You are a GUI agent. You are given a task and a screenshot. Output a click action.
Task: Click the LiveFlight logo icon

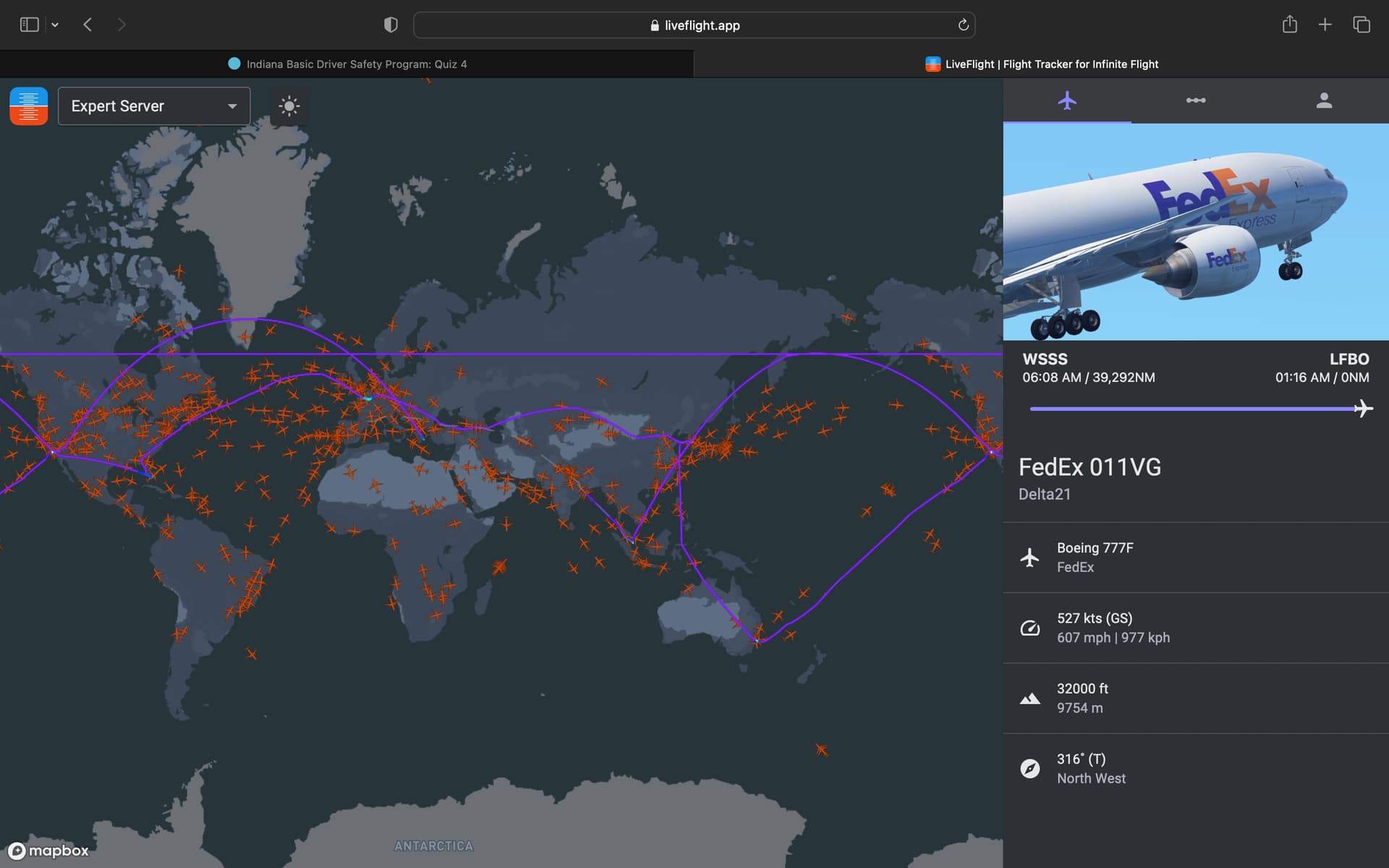tap(29, 106)
